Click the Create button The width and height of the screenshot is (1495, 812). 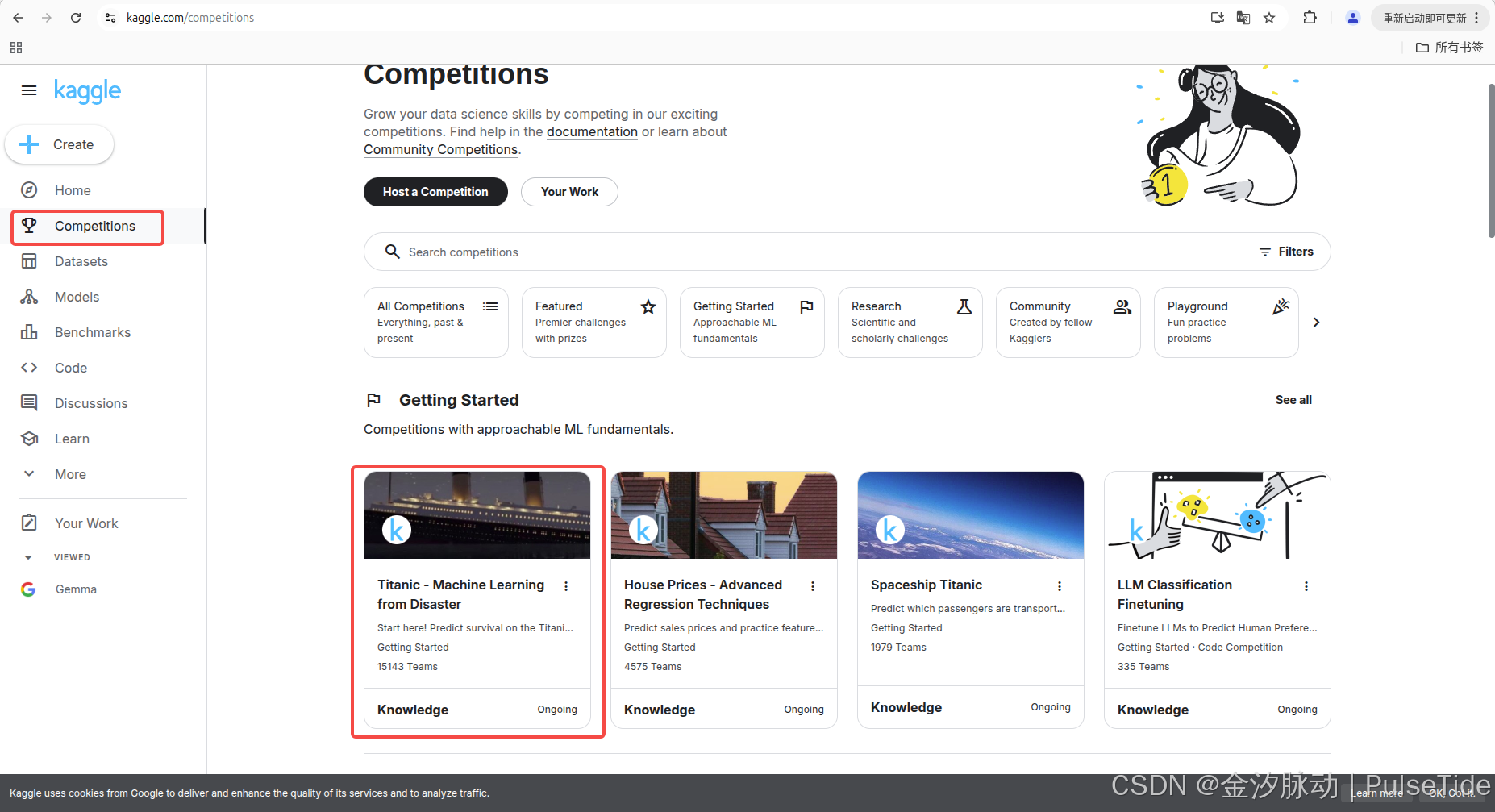pyautogui.click(x=60, y=144)
